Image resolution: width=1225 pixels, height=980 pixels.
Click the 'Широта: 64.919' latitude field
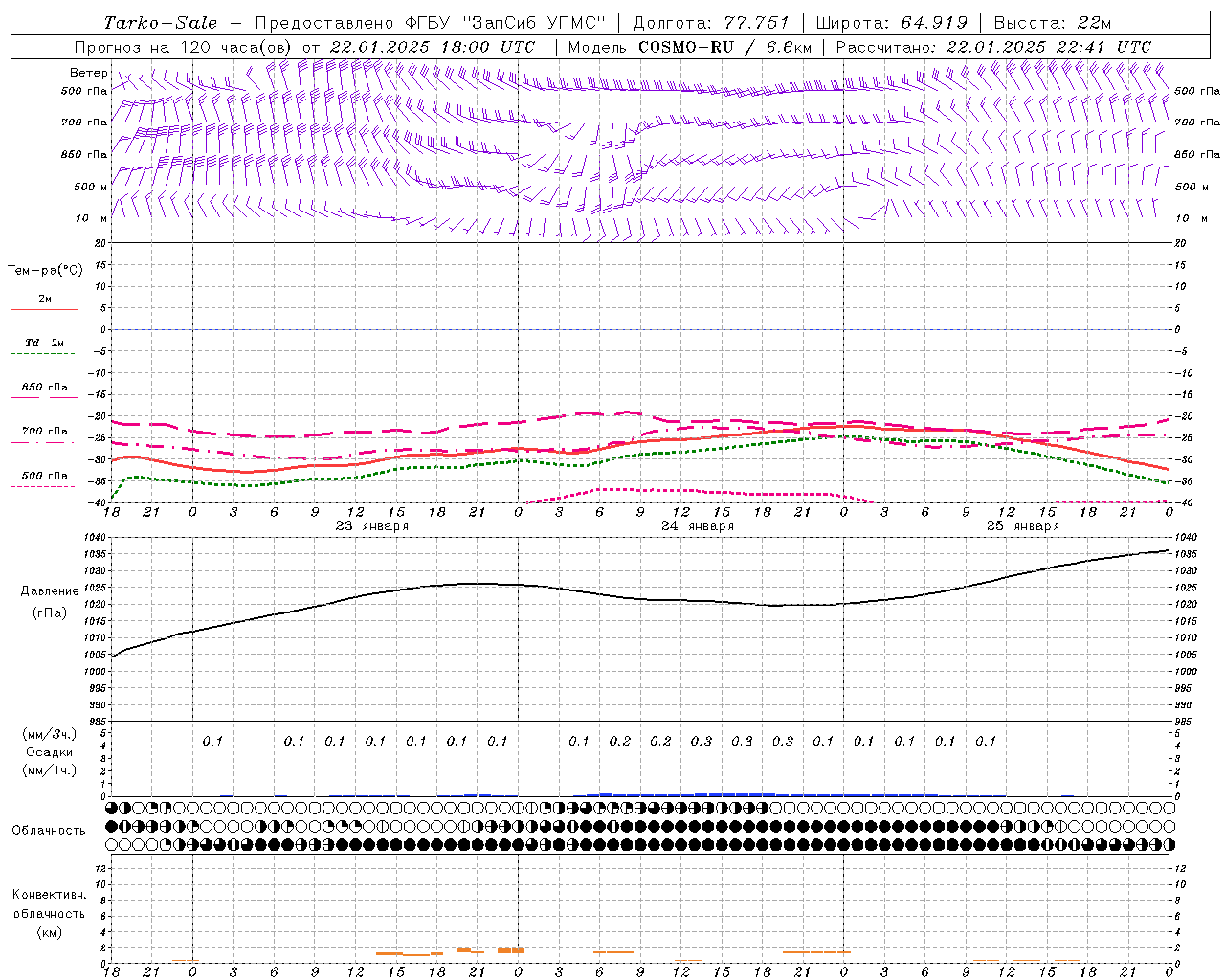click(892, 23)
